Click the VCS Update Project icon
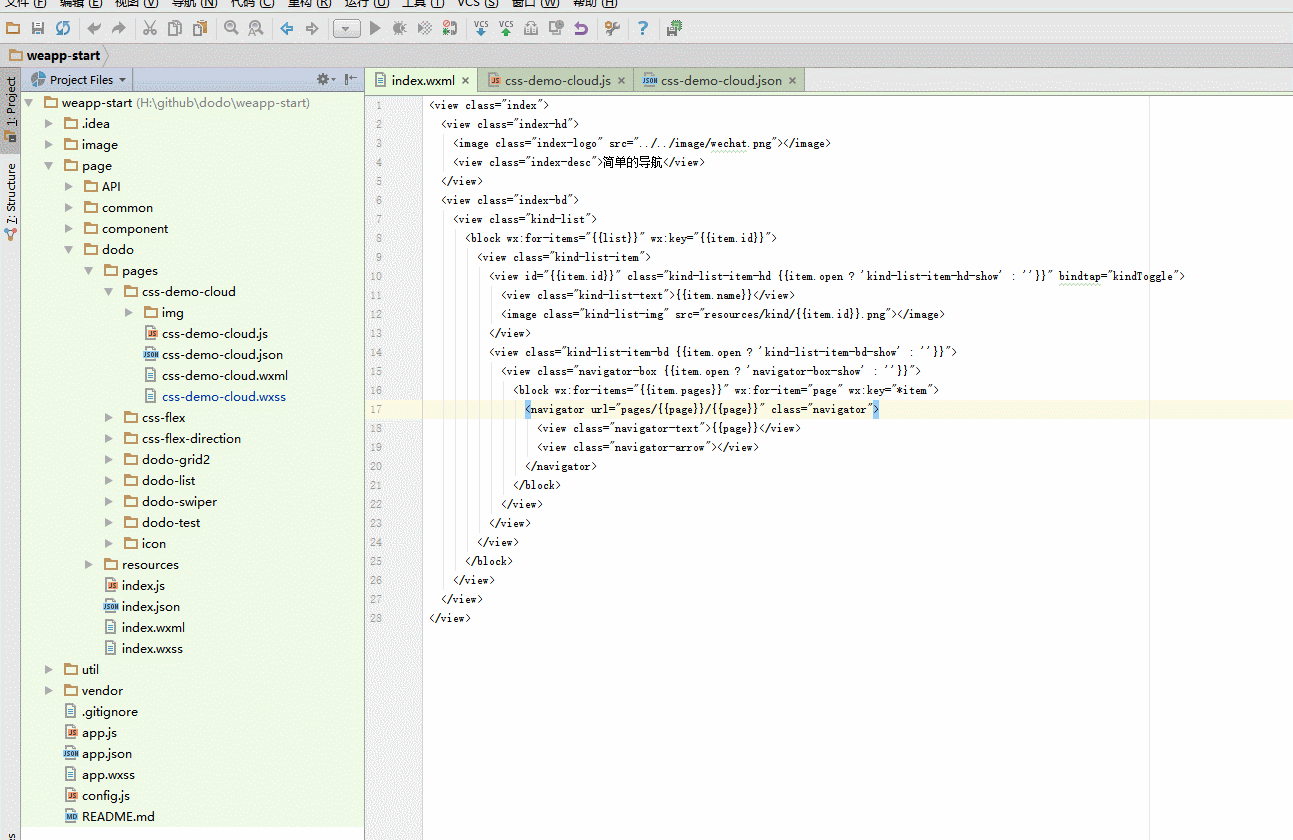Image resolution: width=1293 pixels, height=840 pixels. [481, 29]
